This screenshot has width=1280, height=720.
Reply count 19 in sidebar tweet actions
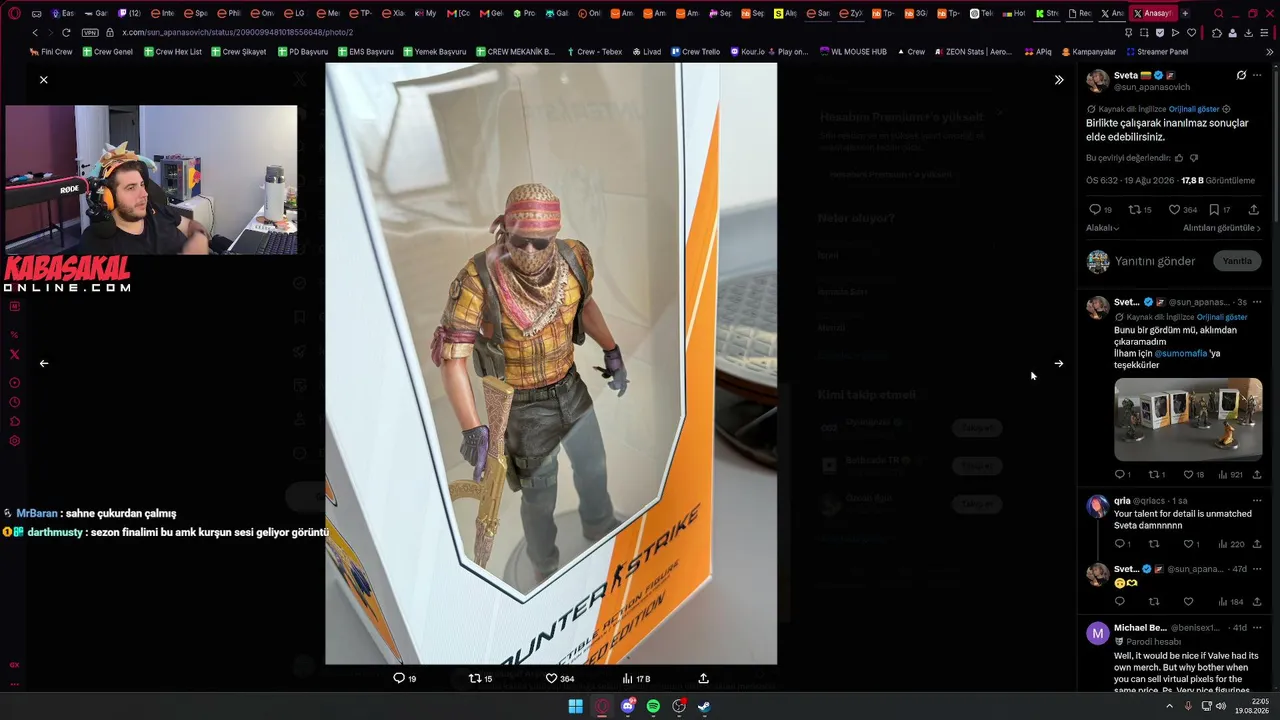1100,210
